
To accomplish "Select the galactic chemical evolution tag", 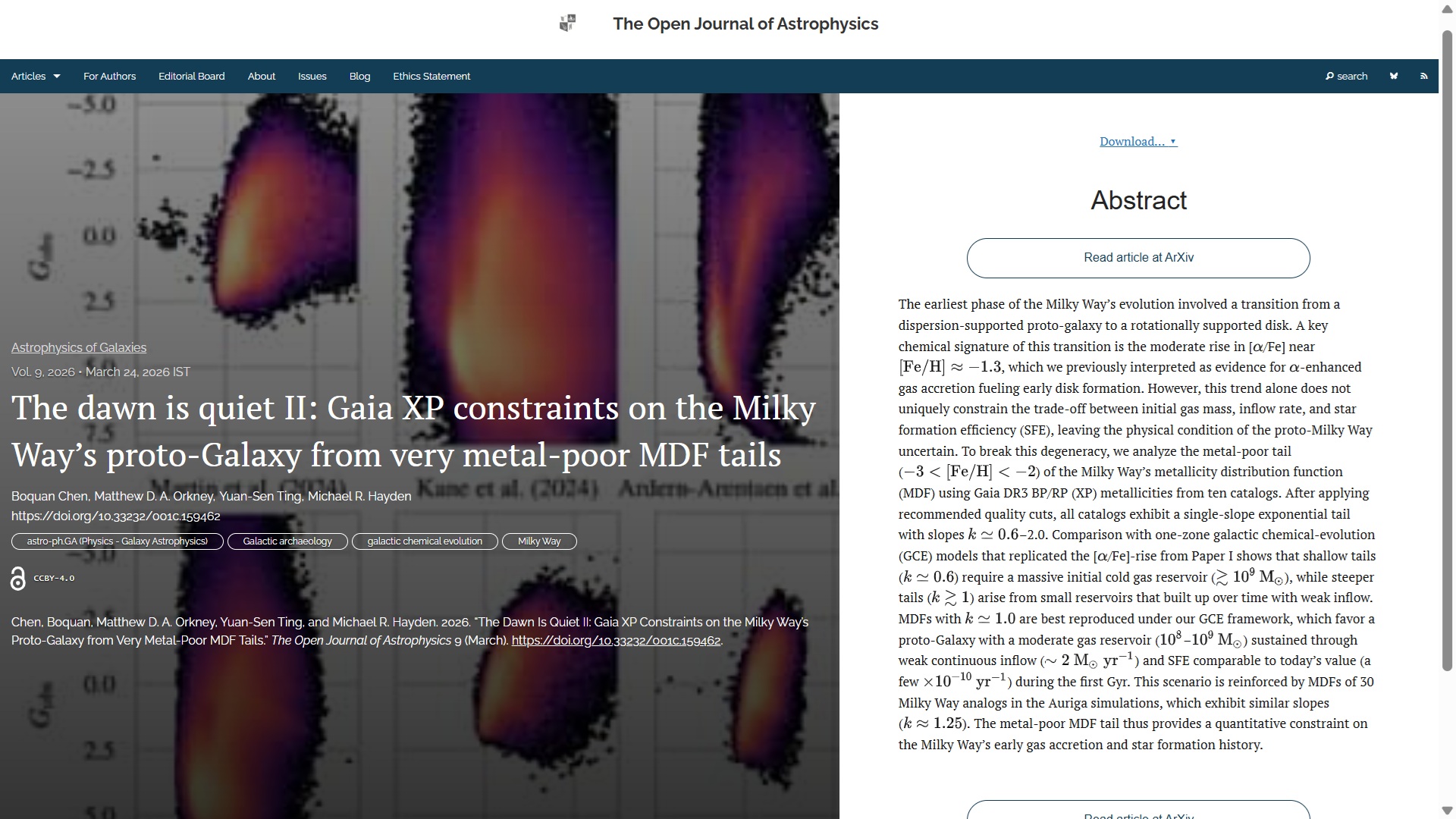I will [x=424, y=541].
